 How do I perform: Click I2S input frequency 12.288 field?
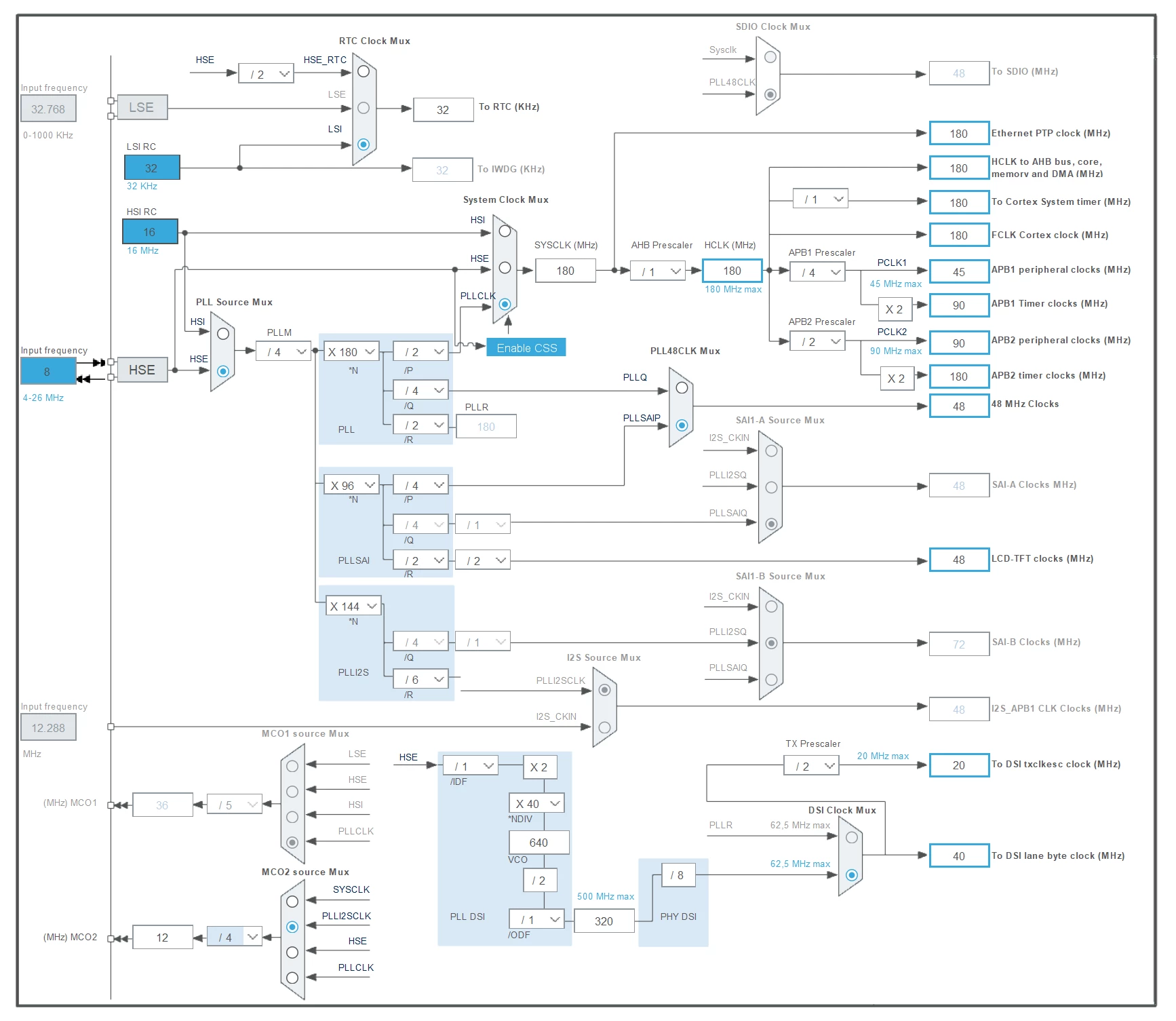pos(48,727)
